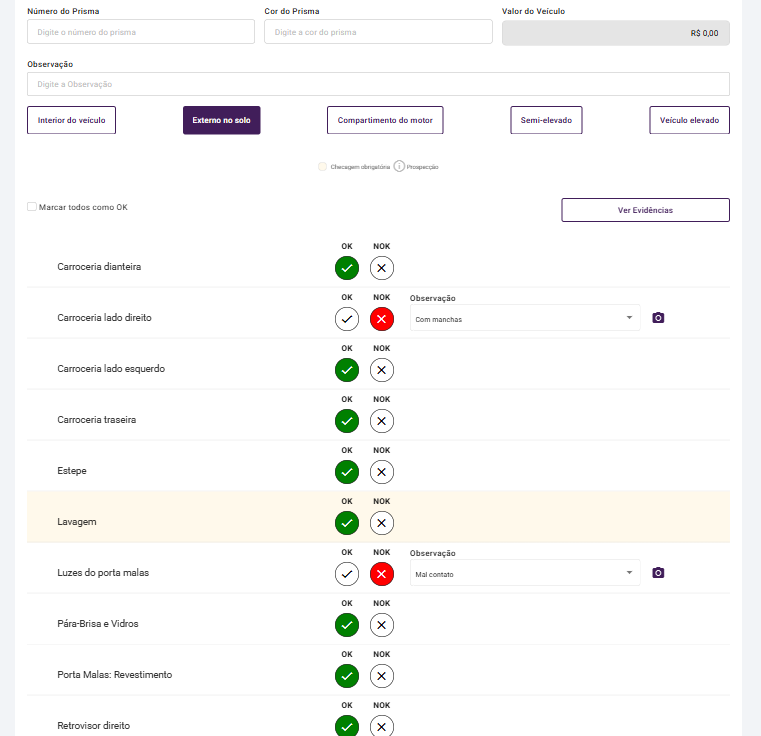Image resolution: width=761 pixels, height=736 pixels.
Task: Select the Veículo elevado button
Action: 689,120
